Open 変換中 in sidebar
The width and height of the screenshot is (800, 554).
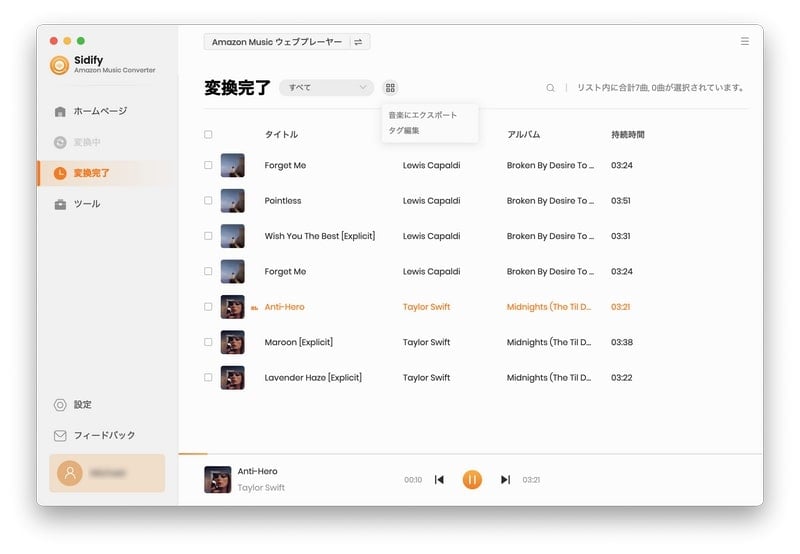click(87, 142)
